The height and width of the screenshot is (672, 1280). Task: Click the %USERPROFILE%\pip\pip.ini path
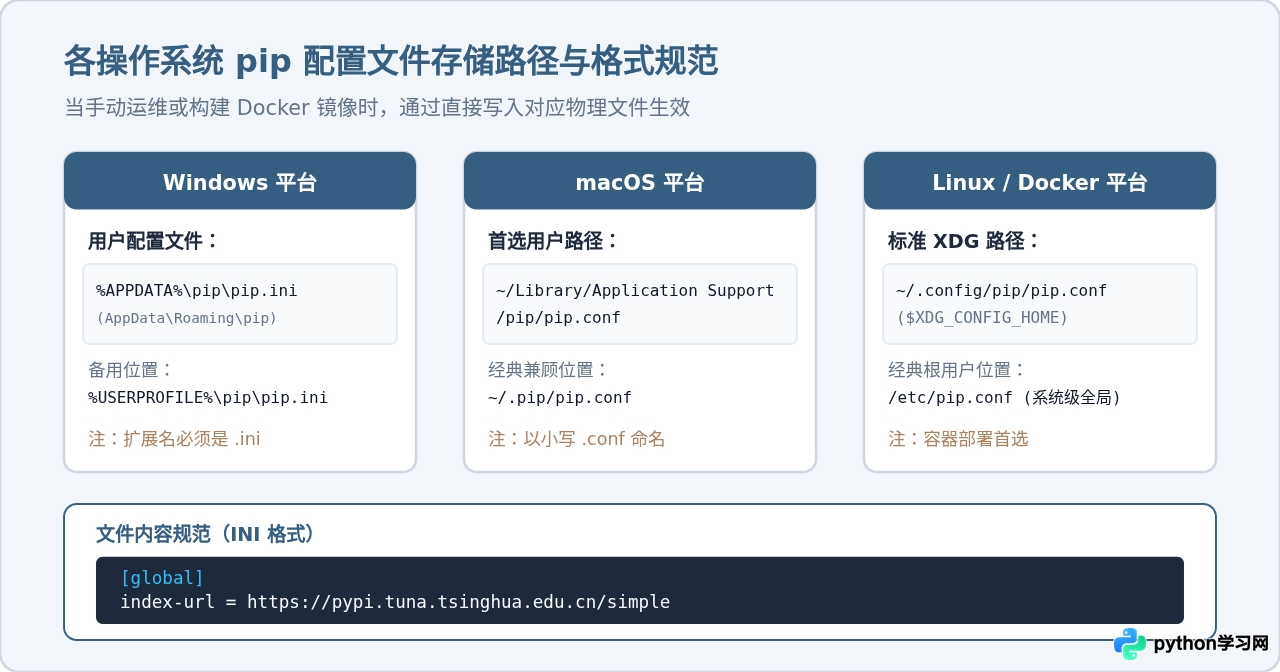(208, 398)
